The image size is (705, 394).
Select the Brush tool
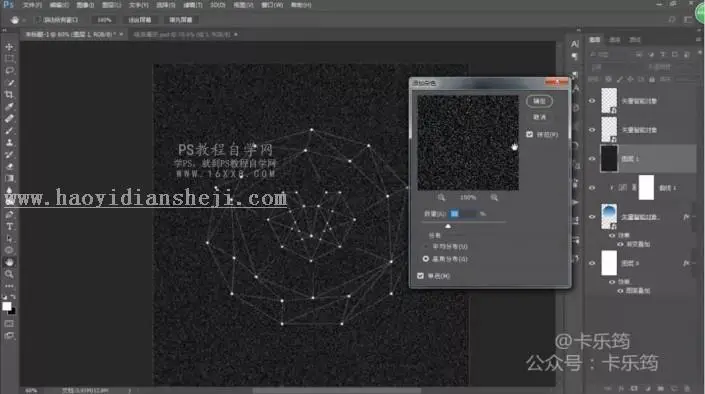[9, 130]
